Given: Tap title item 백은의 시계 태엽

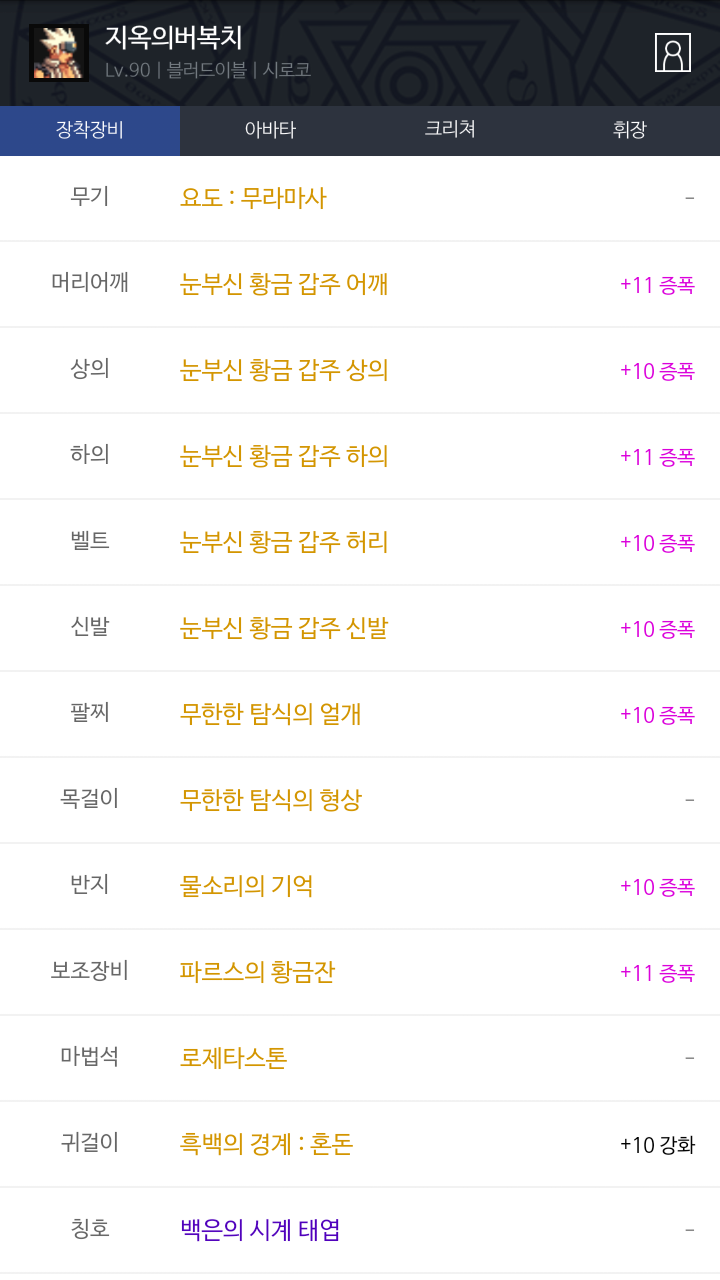Looking at the screenshot, I should click(x=260, y=1230).
